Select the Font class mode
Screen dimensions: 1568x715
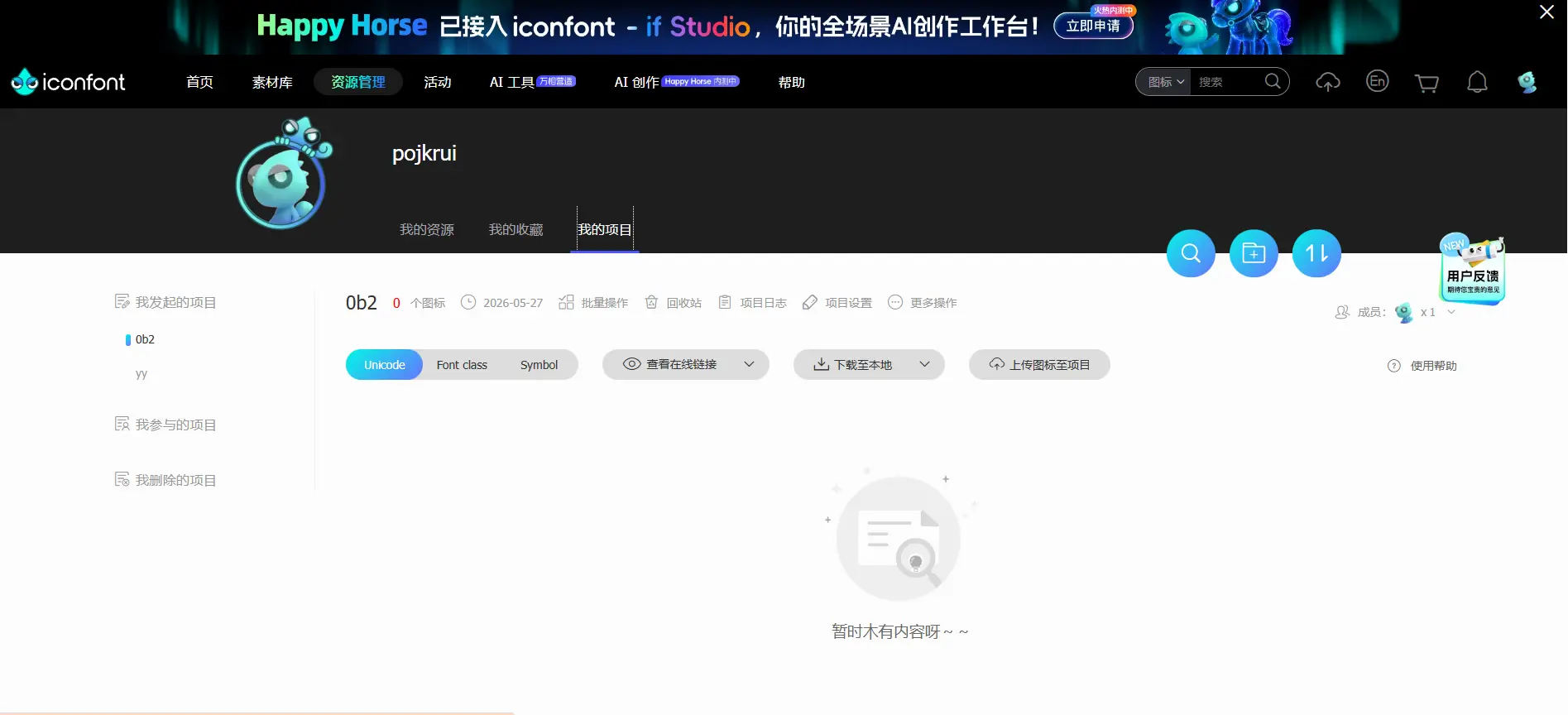(462, 365)
